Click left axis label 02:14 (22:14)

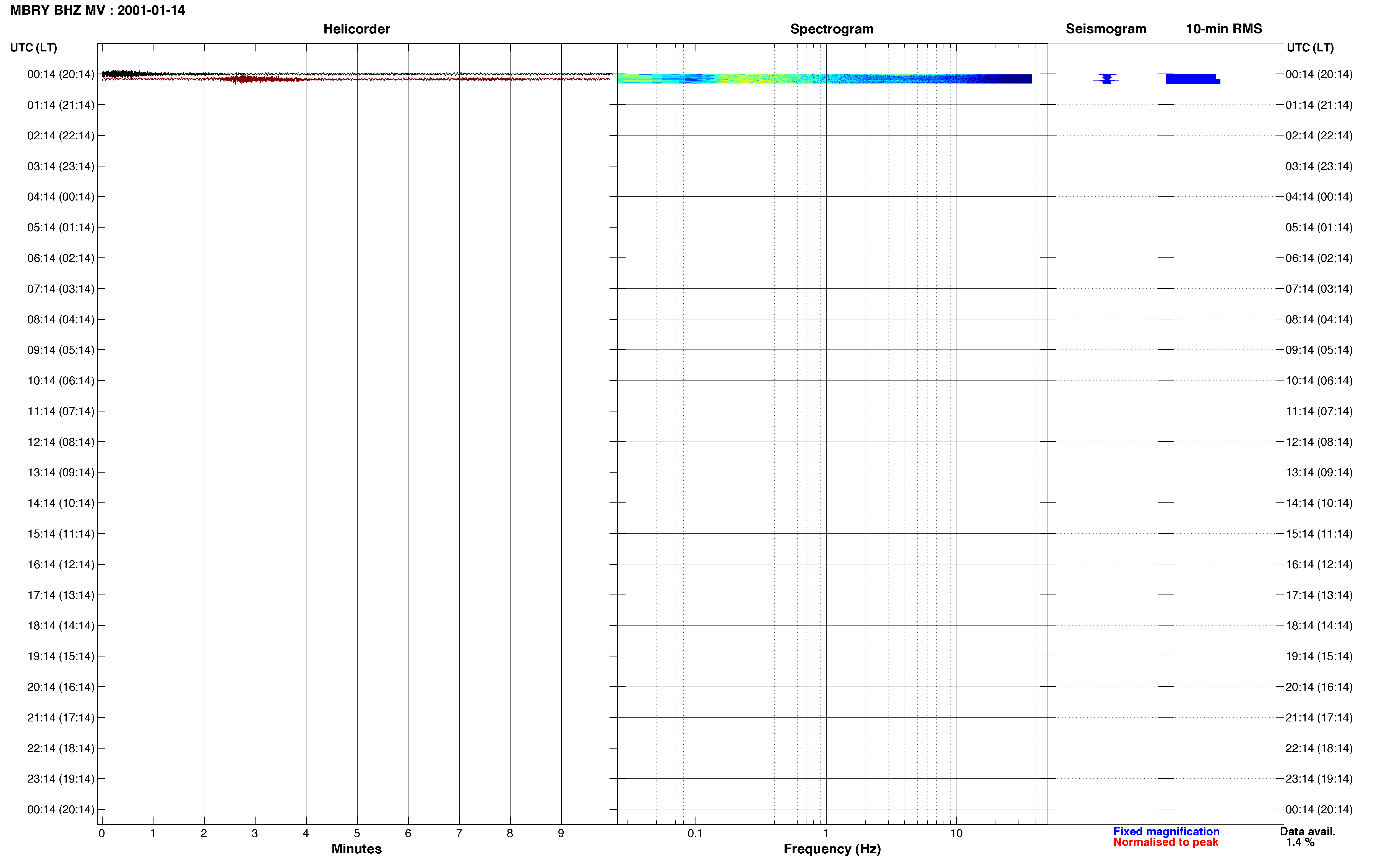click(x=60, y=135)
